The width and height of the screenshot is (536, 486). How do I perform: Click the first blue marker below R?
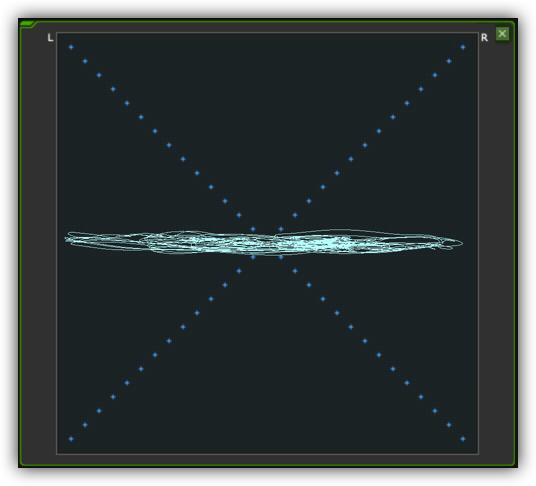pos(463,47)
